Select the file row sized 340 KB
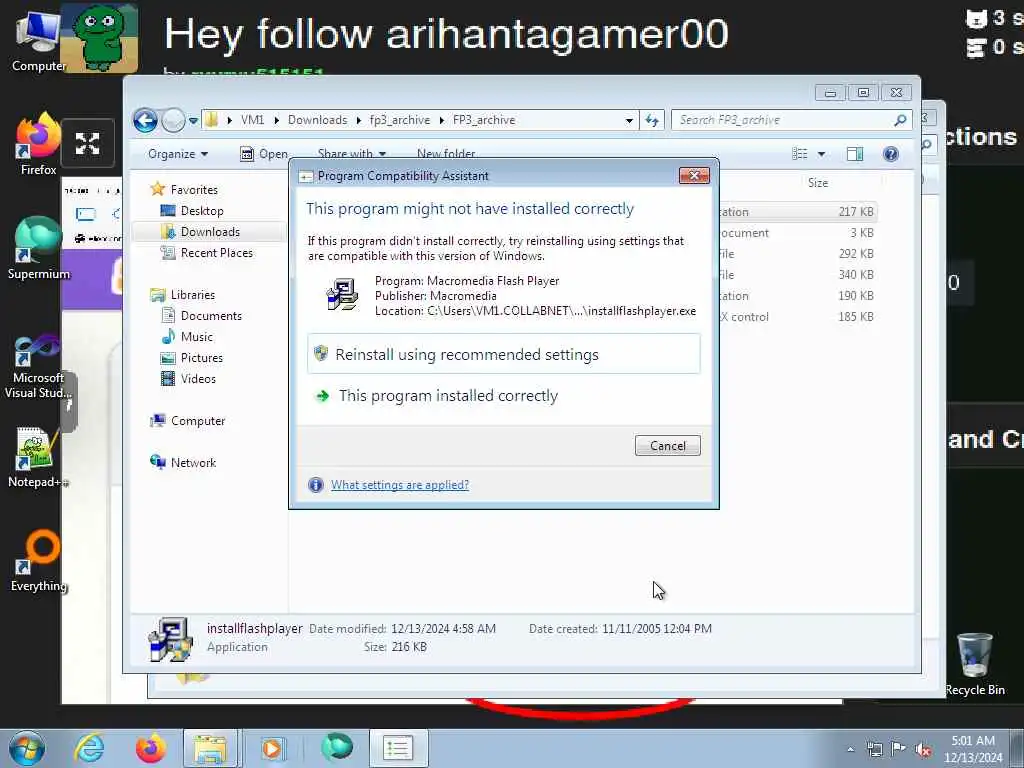Screen dimensions: 1024x768 (797, 274)
